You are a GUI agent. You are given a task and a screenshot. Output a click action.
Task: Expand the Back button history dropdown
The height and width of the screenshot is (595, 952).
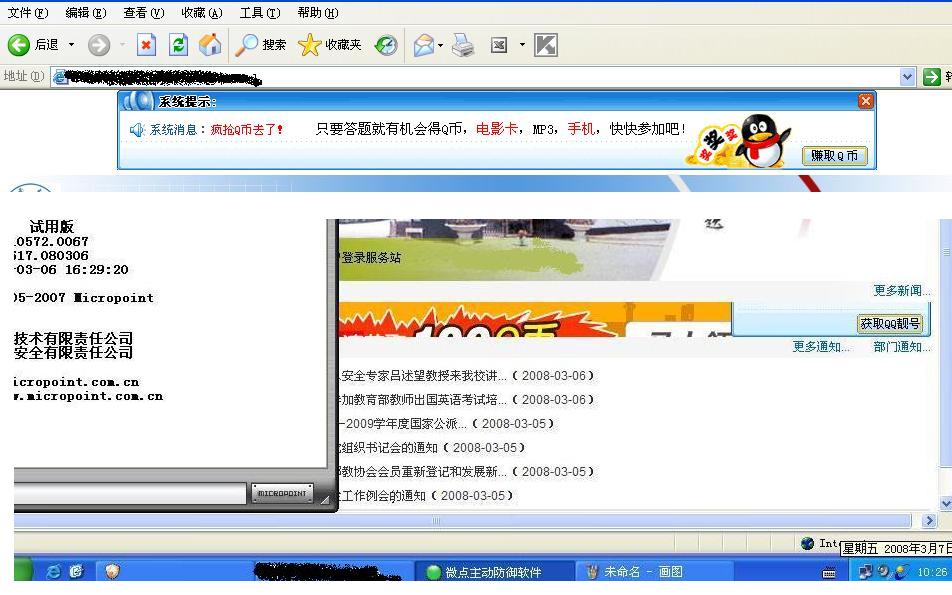[71, 45]
